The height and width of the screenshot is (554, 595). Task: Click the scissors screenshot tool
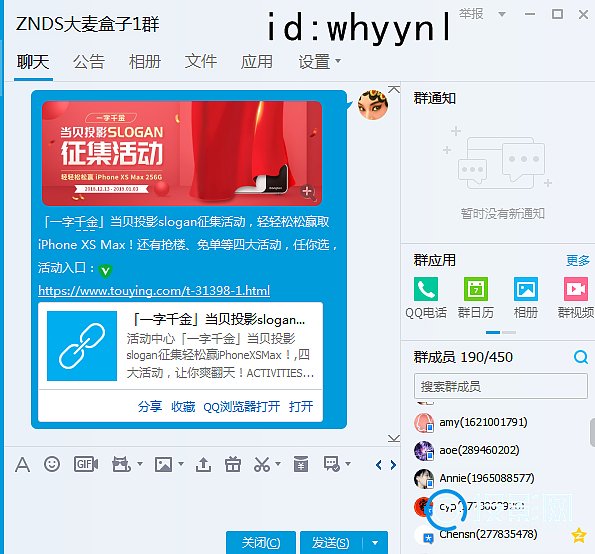pyautogui.click(x=262, y=464)
